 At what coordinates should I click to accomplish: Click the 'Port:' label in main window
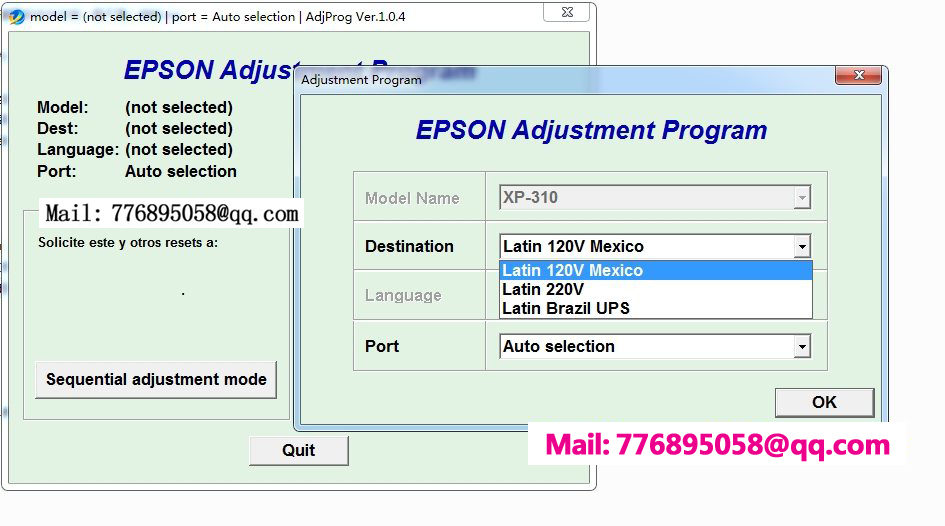(x=57, y=171)
